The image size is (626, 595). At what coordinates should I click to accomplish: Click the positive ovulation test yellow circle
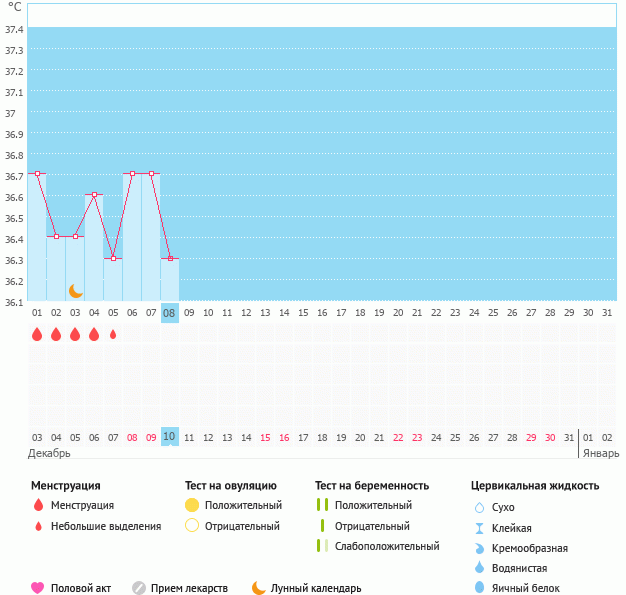193,505
